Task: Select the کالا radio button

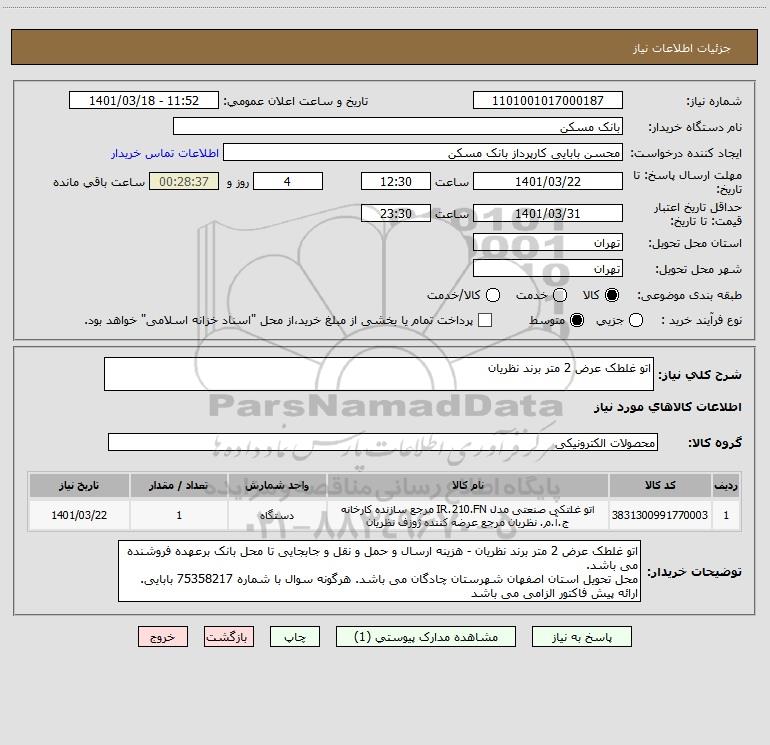Action: (612, 295)
